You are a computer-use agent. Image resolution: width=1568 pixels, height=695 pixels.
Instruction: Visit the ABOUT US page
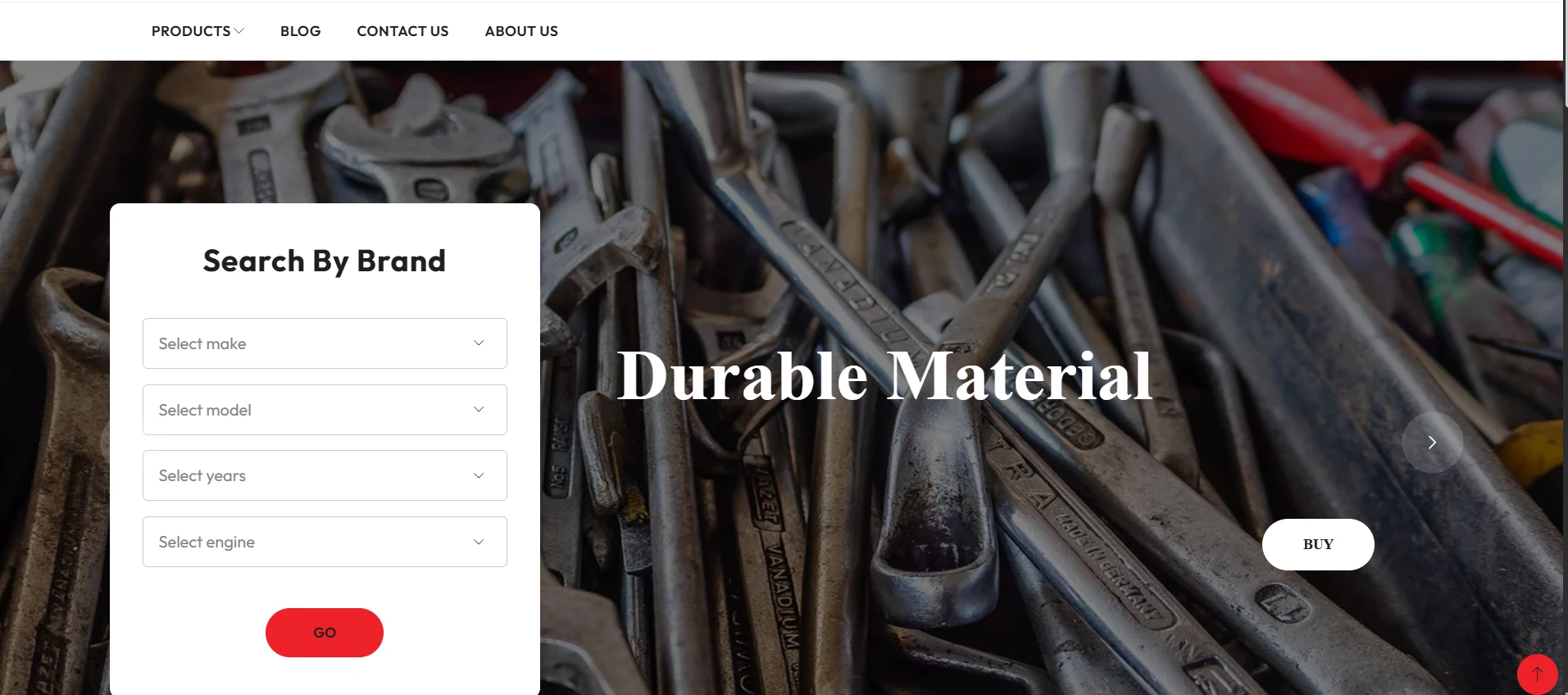(x=521, y=31)
